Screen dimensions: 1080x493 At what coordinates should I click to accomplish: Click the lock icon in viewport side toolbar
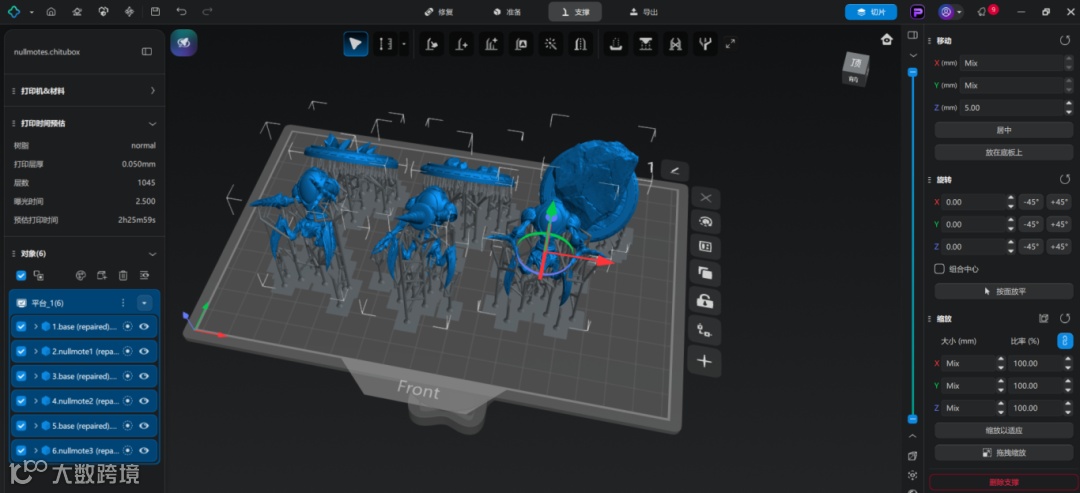pos(705,301)
